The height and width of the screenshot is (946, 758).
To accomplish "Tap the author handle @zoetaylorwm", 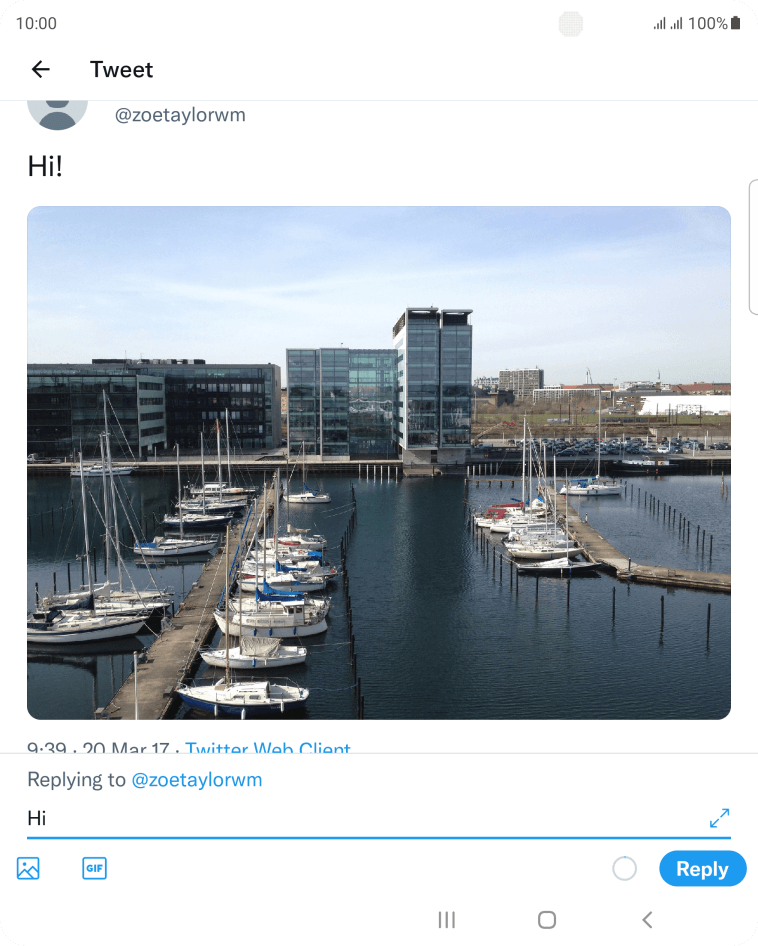I will [x=180, y=115].
